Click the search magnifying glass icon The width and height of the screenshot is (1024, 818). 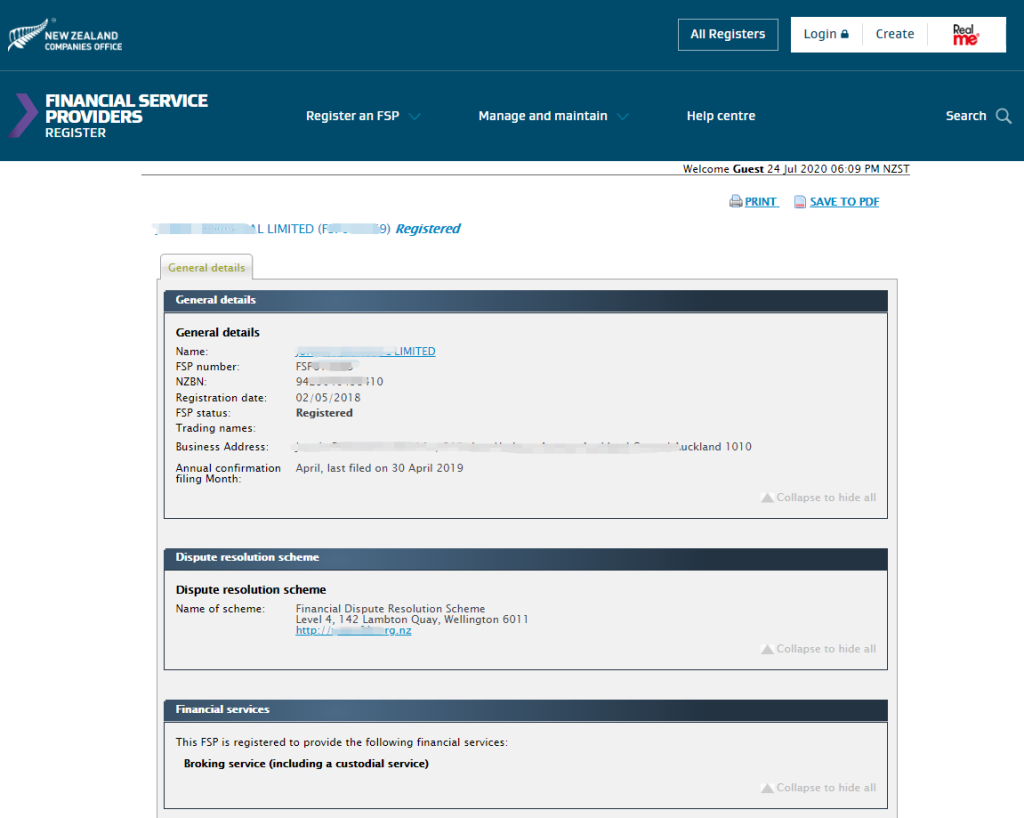point(1004,116)
